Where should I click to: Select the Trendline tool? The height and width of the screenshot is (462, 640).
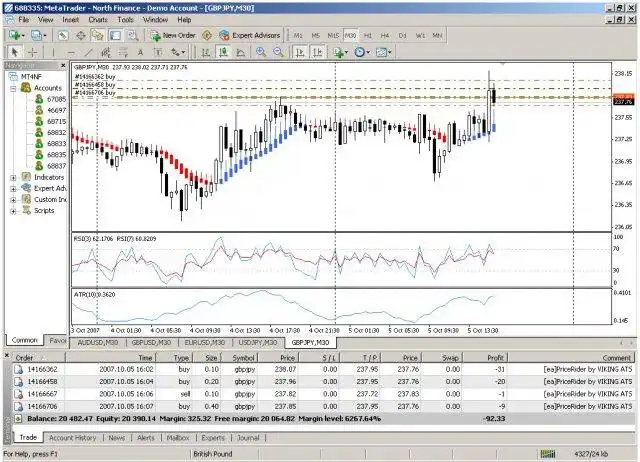tap(88, 52)
